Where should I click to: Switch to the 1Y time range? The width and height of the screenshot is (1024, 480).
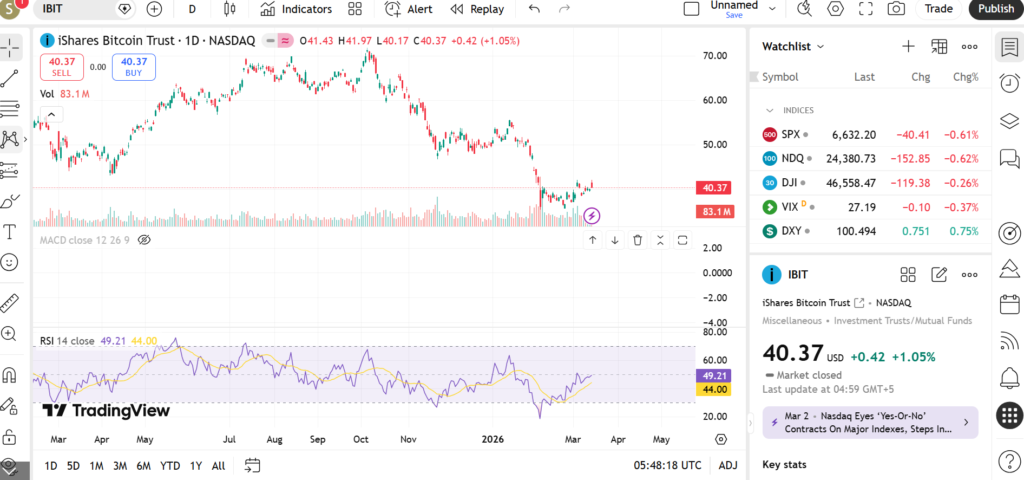[x=196, y=465]
